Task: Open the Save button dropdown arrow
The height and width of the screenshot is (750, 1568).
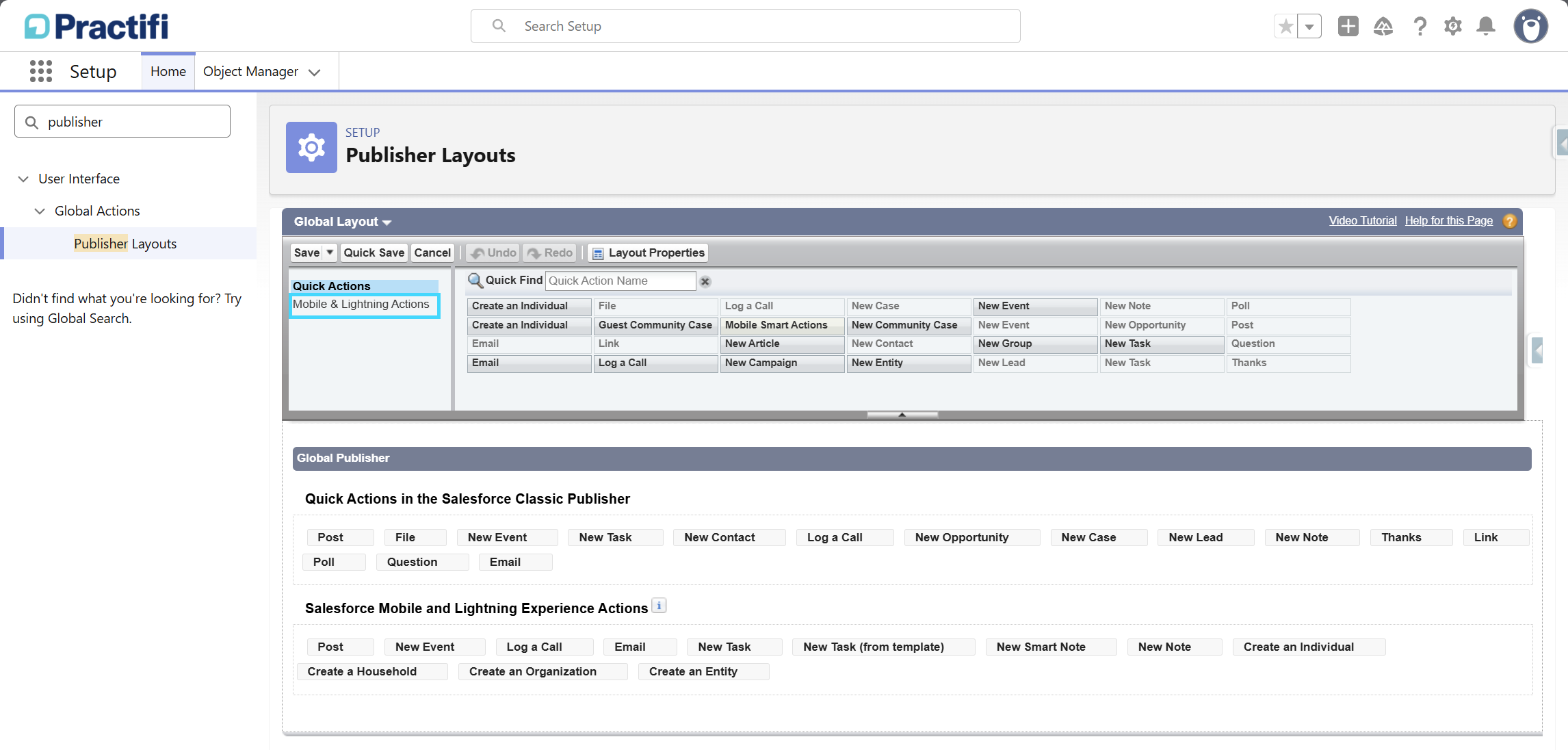Action: [330, 253]
